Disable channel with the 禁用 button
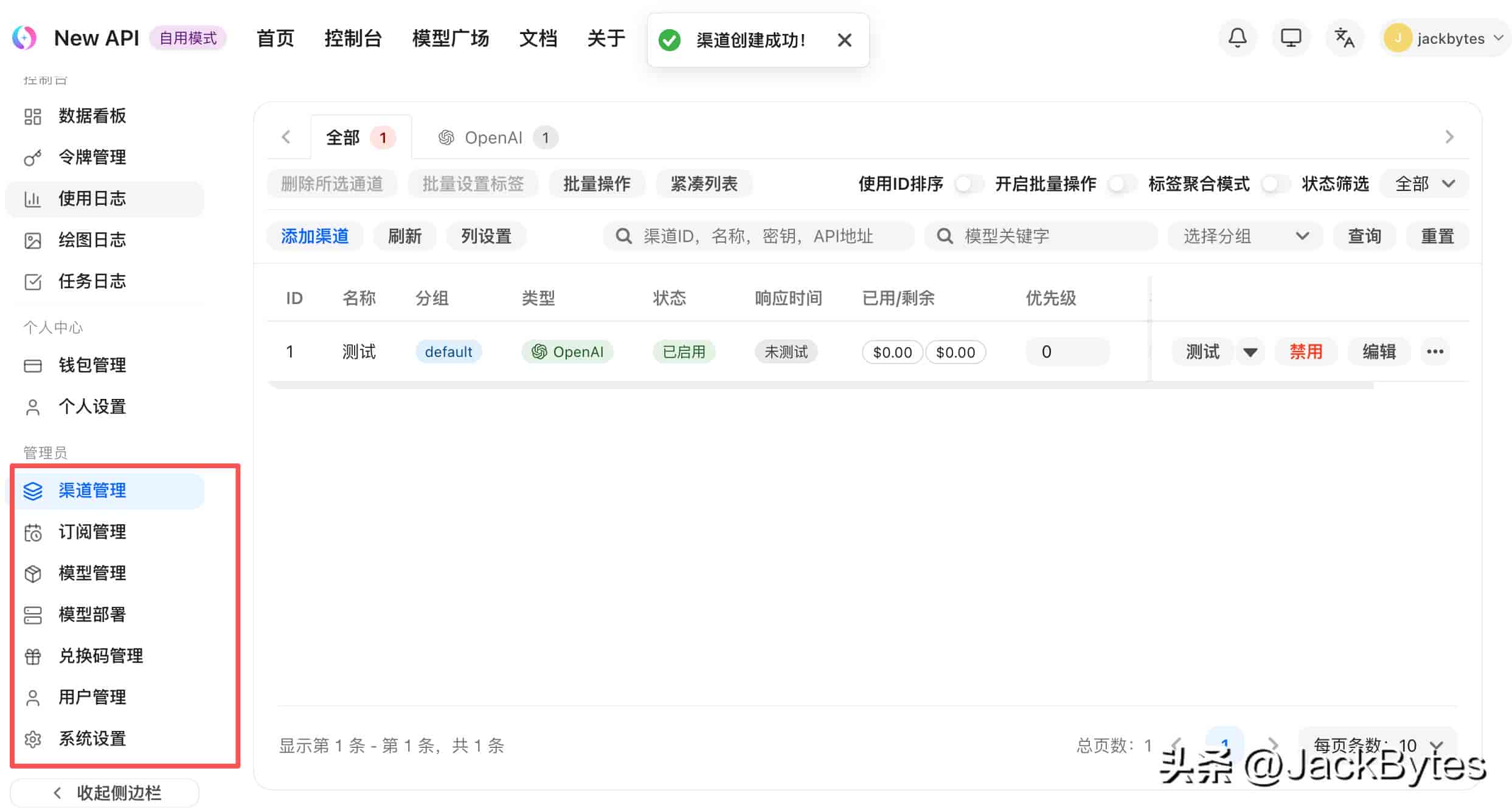Viewport: 1512px width, 810px height. 1306,351
